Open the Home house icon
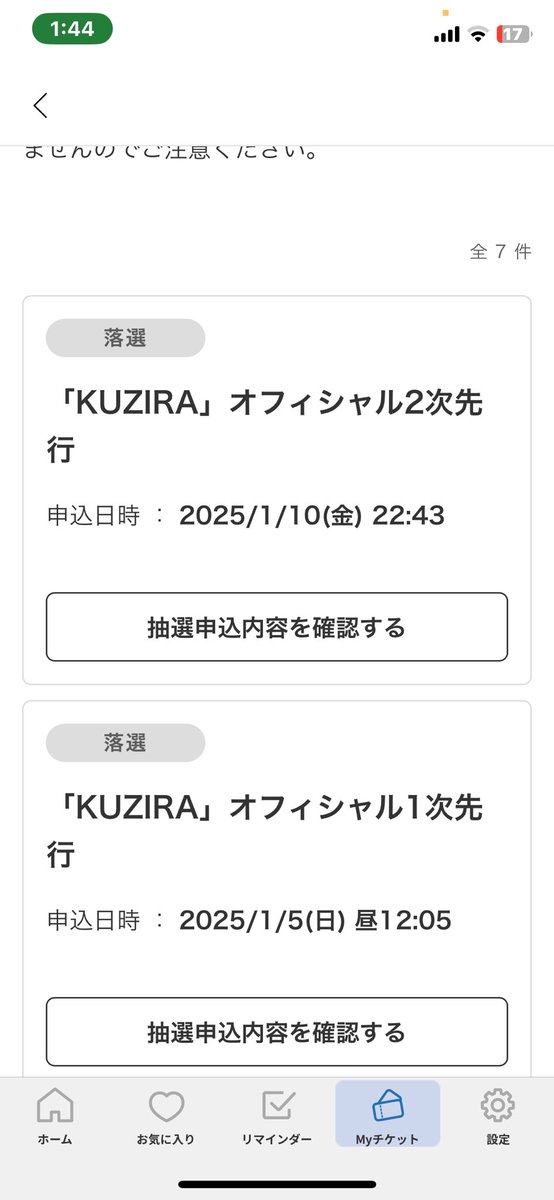554x1200 pixels. [x=55, y=1105]
